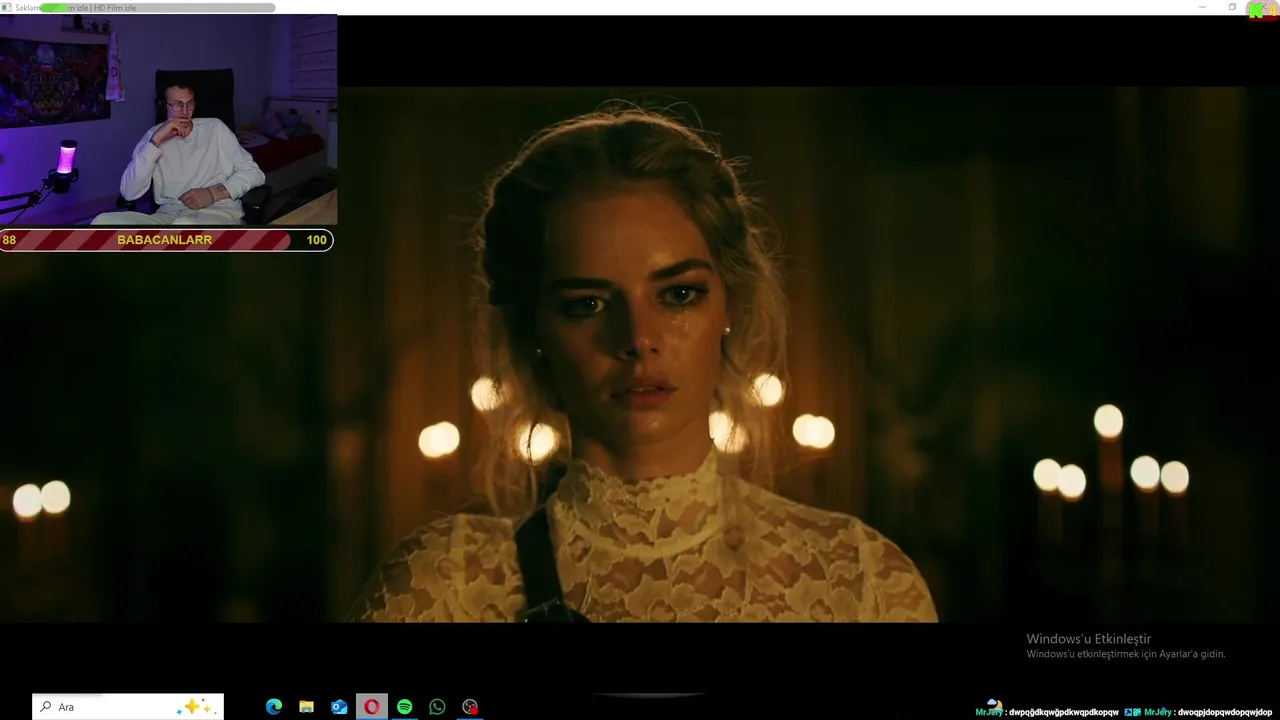Click the movie video player frame

(640, 354)
